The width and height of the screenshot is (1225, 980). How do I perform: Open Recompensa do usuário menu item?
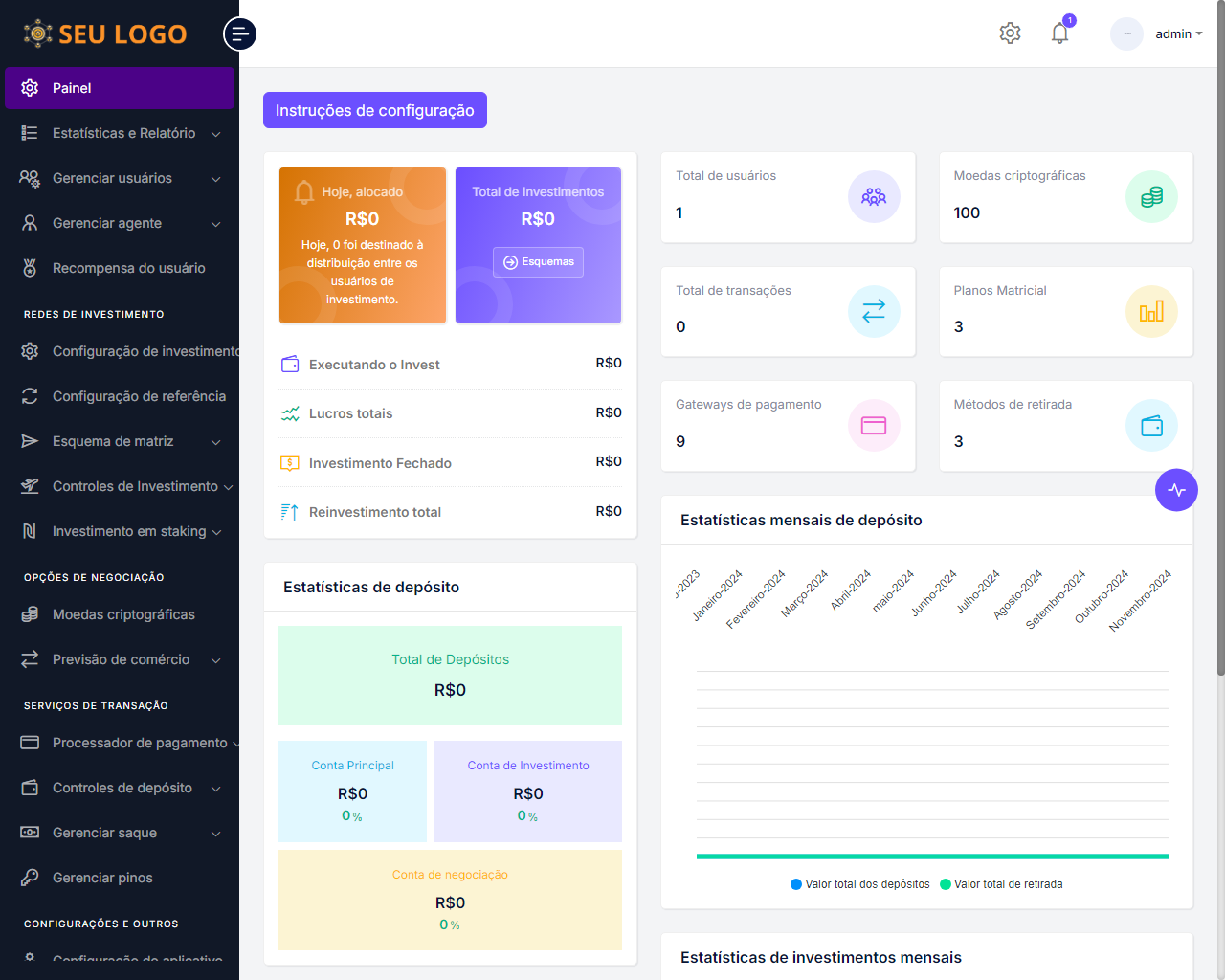(128, 268)
